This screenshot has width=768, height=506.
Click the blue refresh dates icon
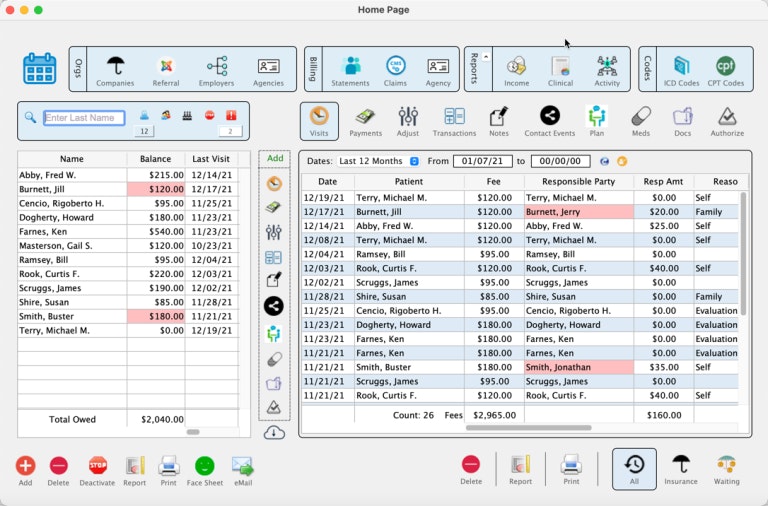pos(604,161)
